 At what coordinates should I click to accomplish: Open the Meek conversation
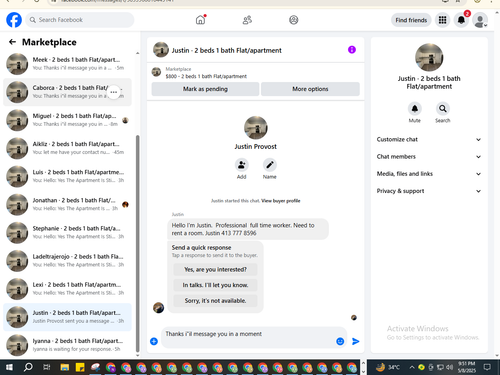pyautogui.click(x=67, y=64)
